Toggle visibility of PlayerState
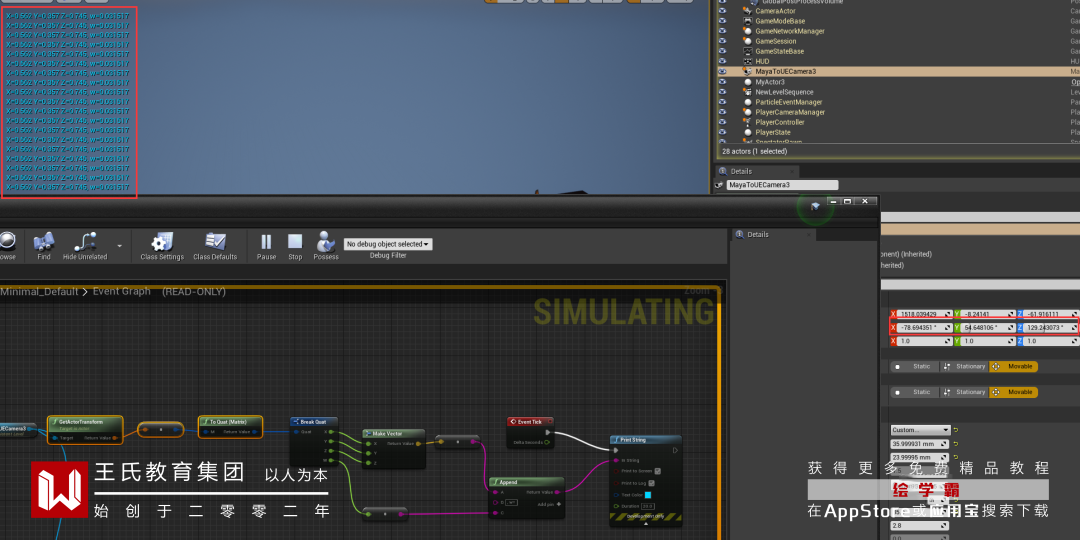This screenshot has height=540, width=1080. click(723, 132)
